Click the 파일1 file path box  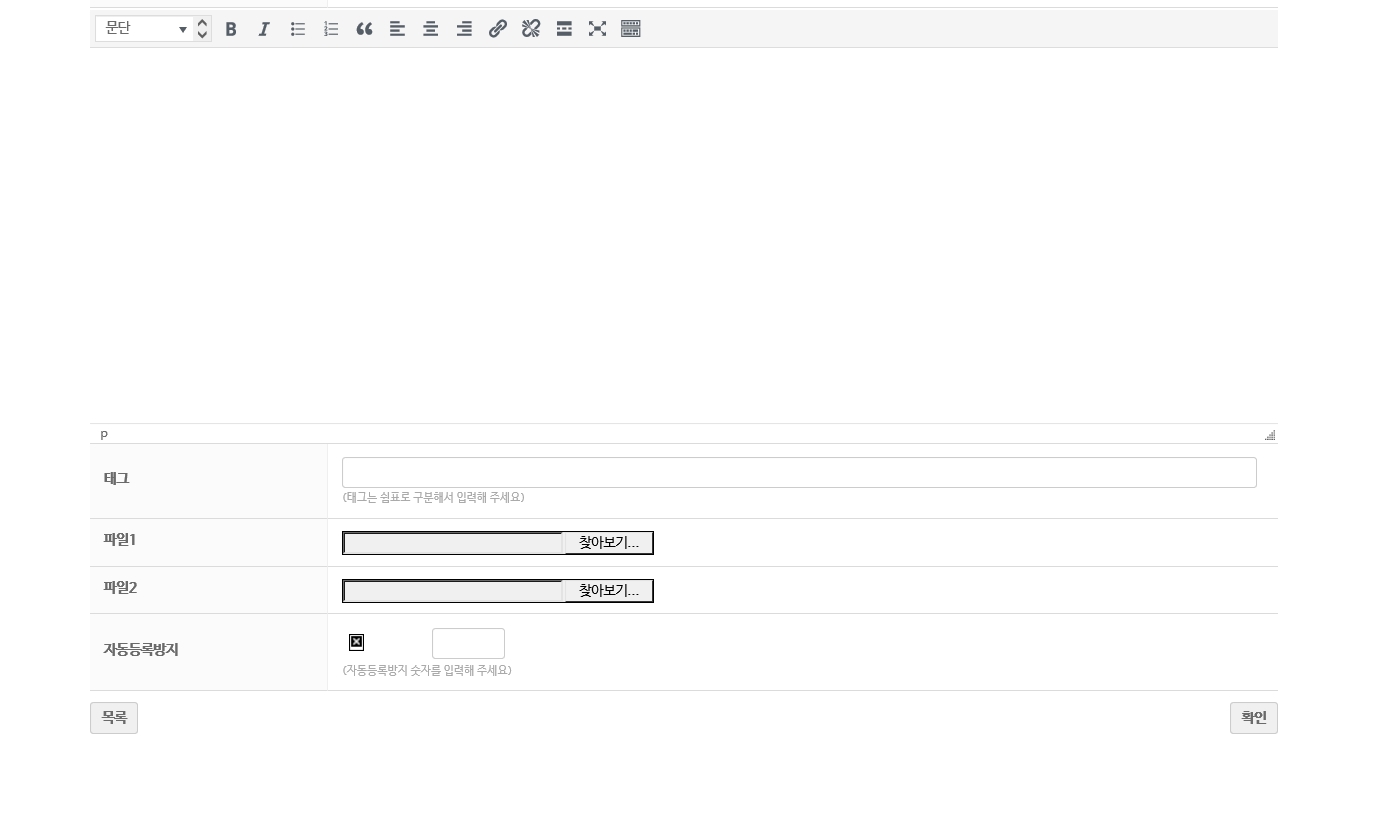454,543
